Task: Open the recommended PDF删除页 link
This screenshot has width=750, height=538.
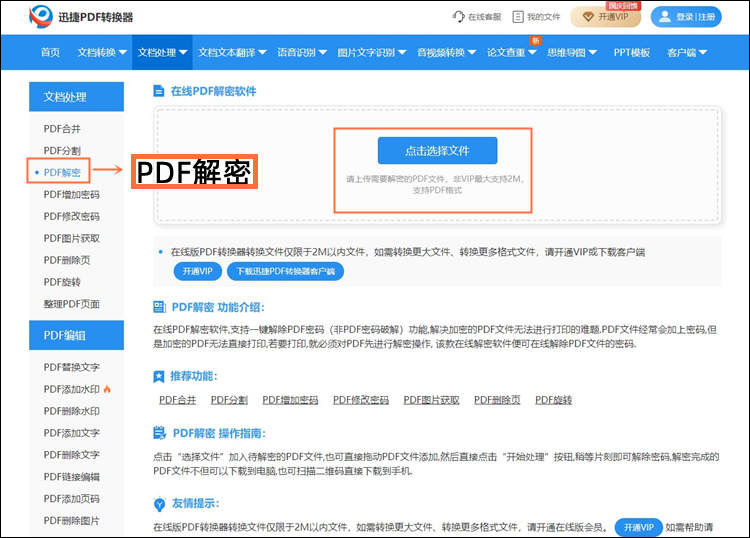Action: [497, 400]
